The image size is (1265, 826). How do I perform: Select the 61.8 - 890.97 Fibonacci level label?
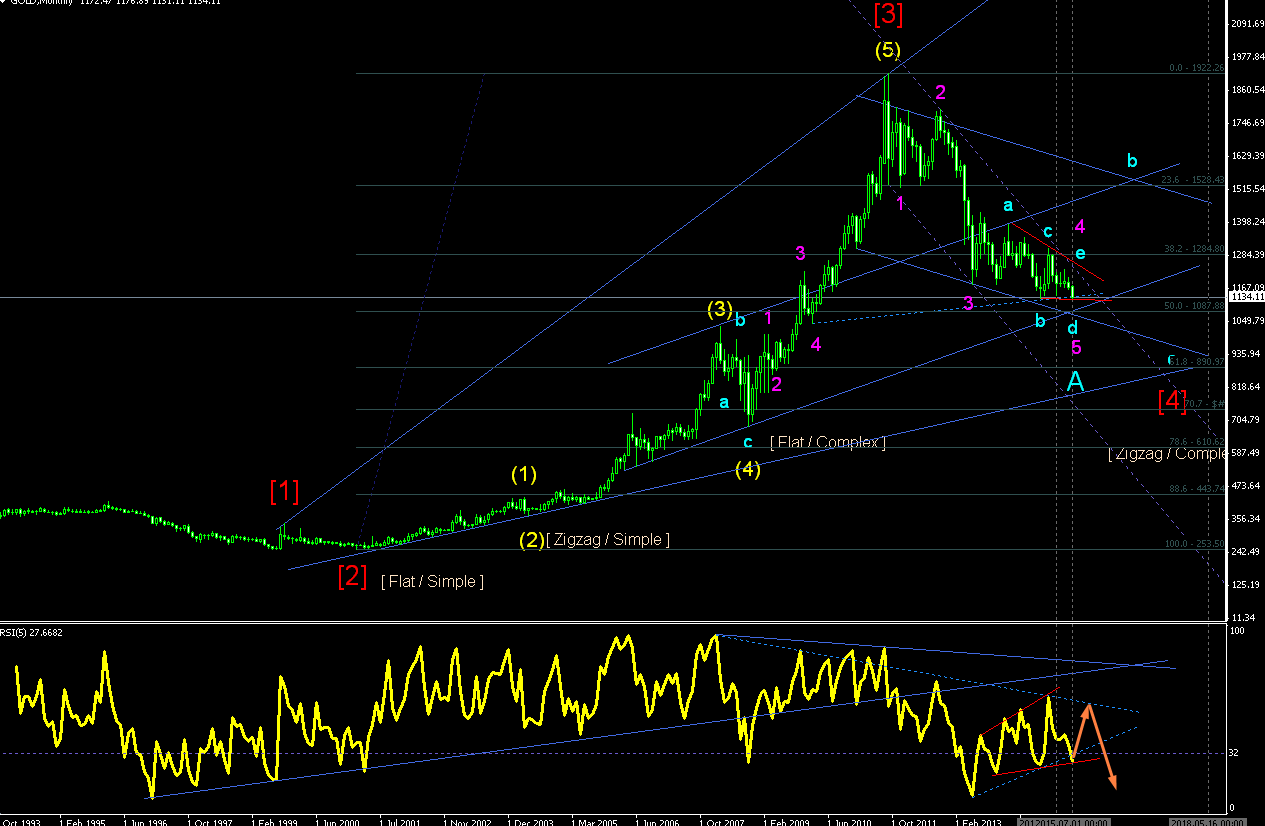tap(1196, 361)
